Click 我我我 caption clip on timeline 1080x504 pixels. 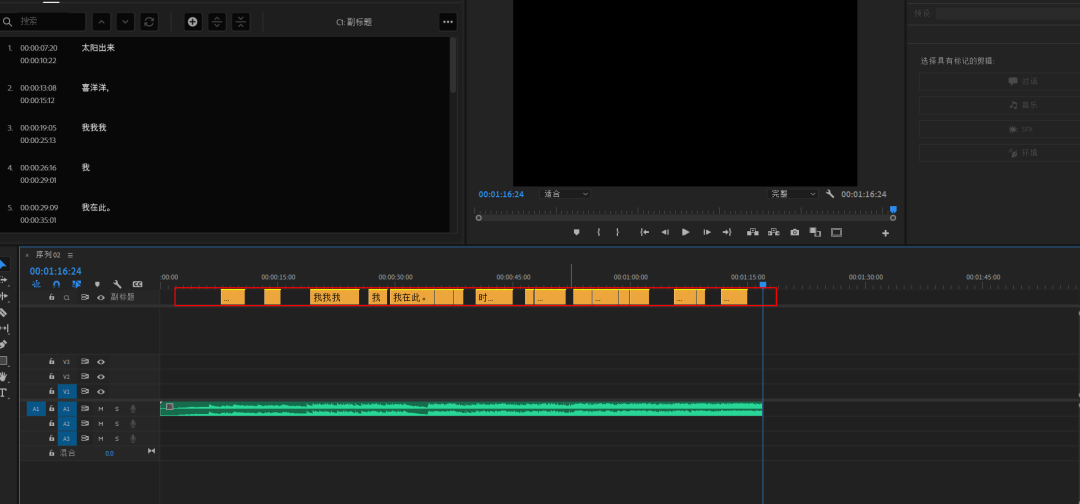[334, 297]
